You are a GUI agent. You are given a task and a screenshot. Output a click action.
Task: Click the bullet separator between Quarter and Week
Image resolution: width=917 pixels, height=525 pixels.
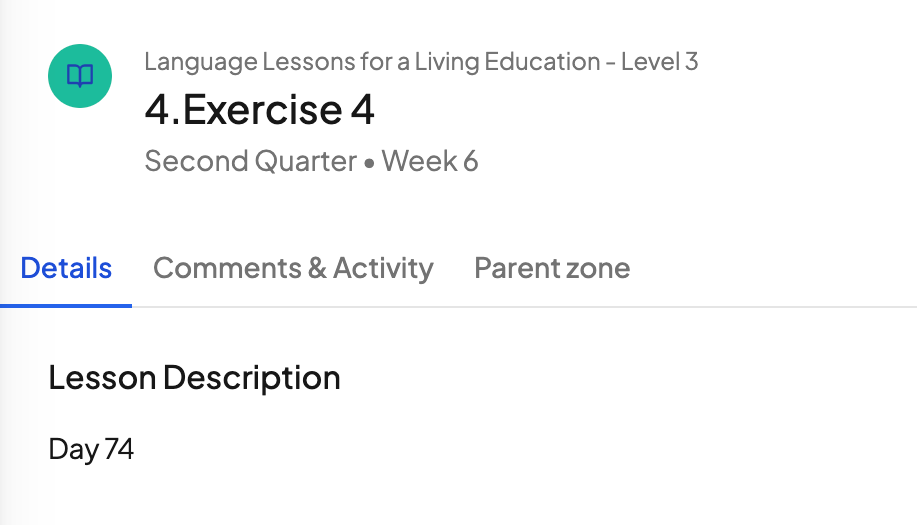click(369, 163)
